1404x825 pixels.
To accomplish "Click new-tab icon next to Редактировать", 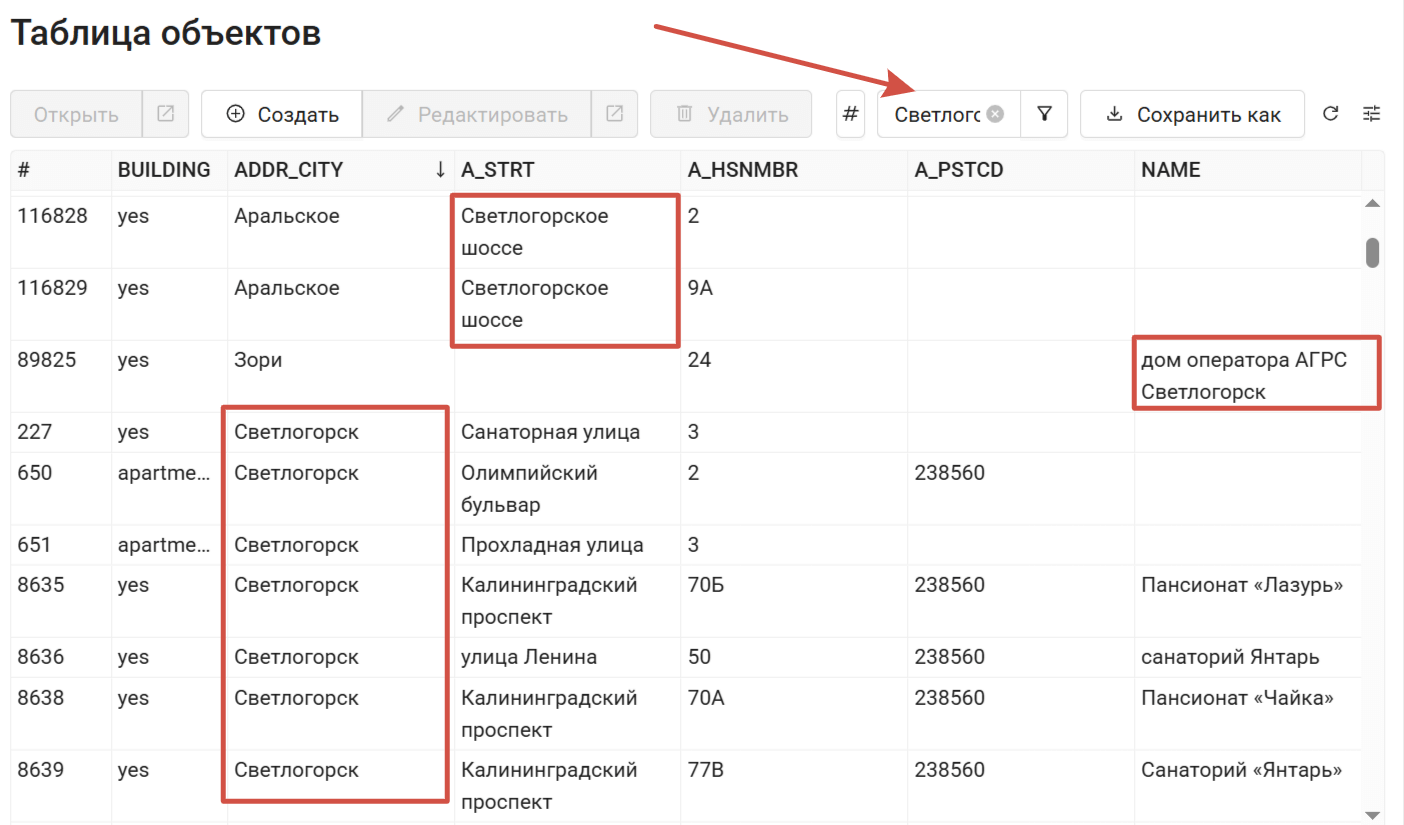I will 614,114.
